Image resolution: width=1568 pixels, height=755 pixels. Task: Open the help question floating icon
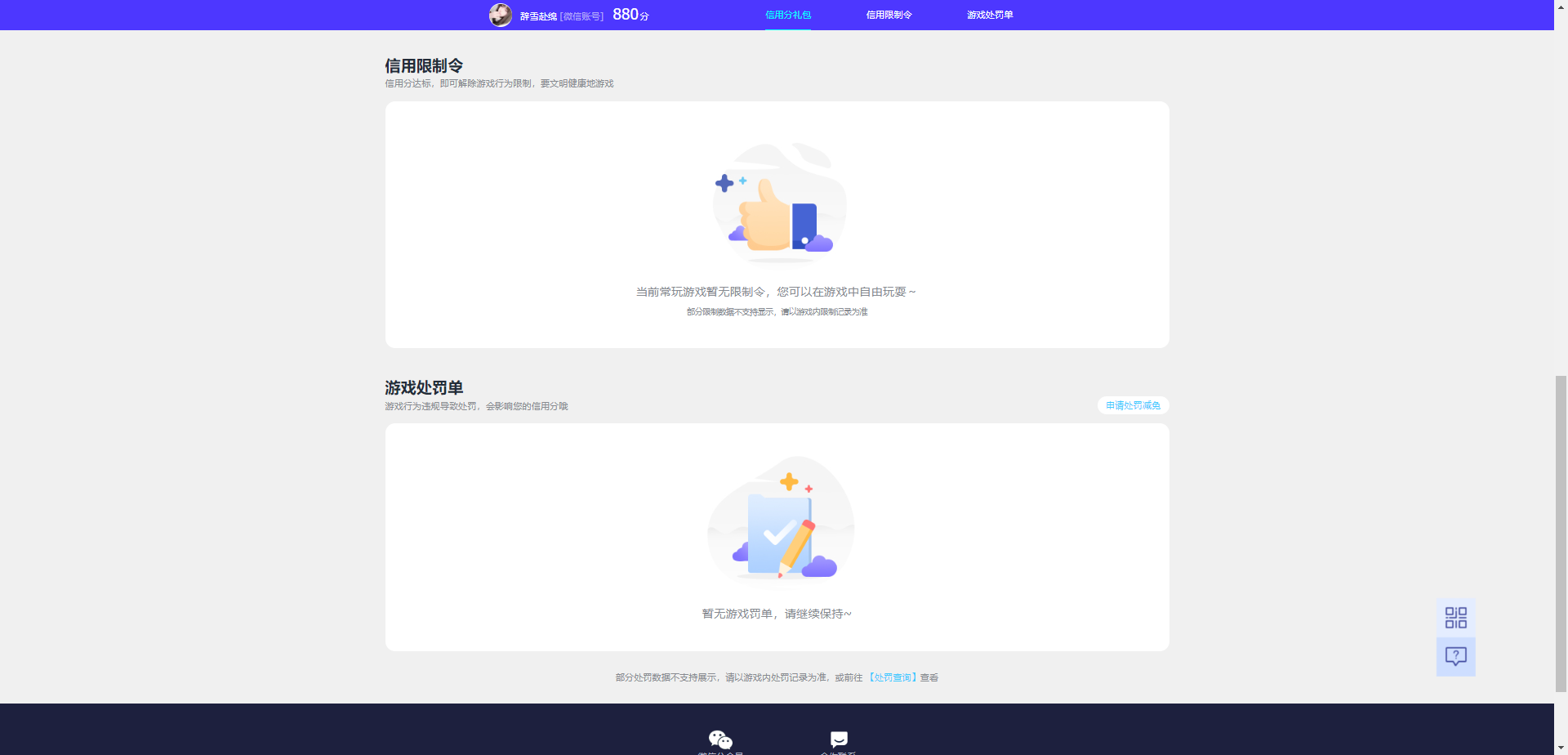tap(1455, 656)
